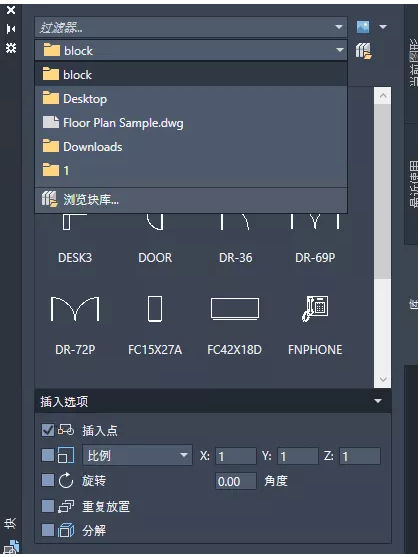Select the DESK3 block thumbnail
The image size is (419, 557).
pyautogui.click(x=75, y=238)
